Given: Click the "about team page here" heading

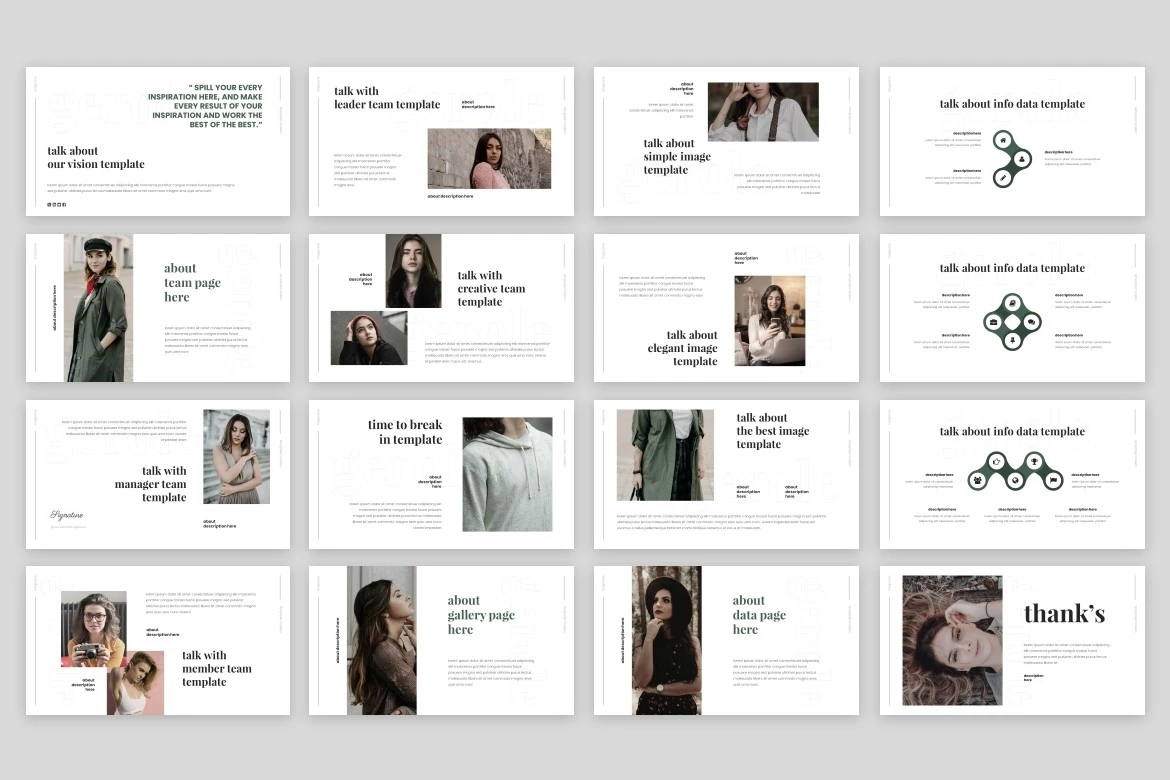Looking at the screenshot, I should (192, 282).
